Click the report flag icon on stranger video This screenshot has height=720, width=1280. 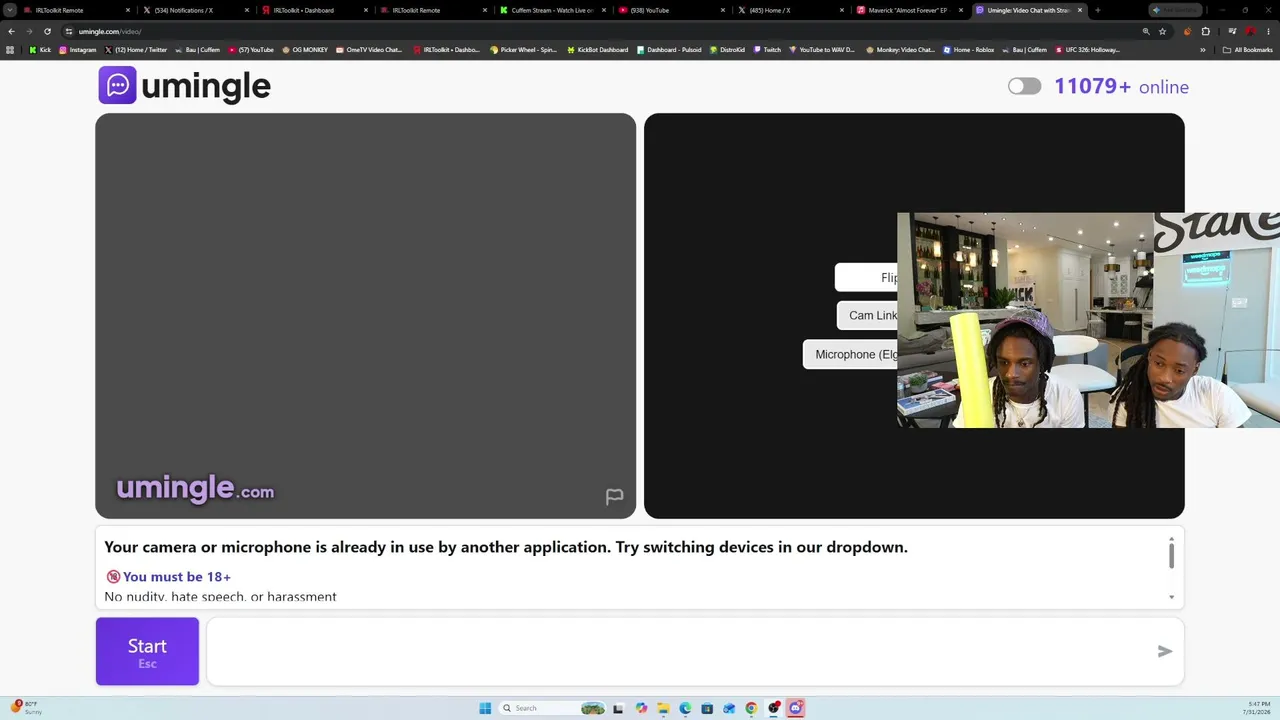coord(614,497)
